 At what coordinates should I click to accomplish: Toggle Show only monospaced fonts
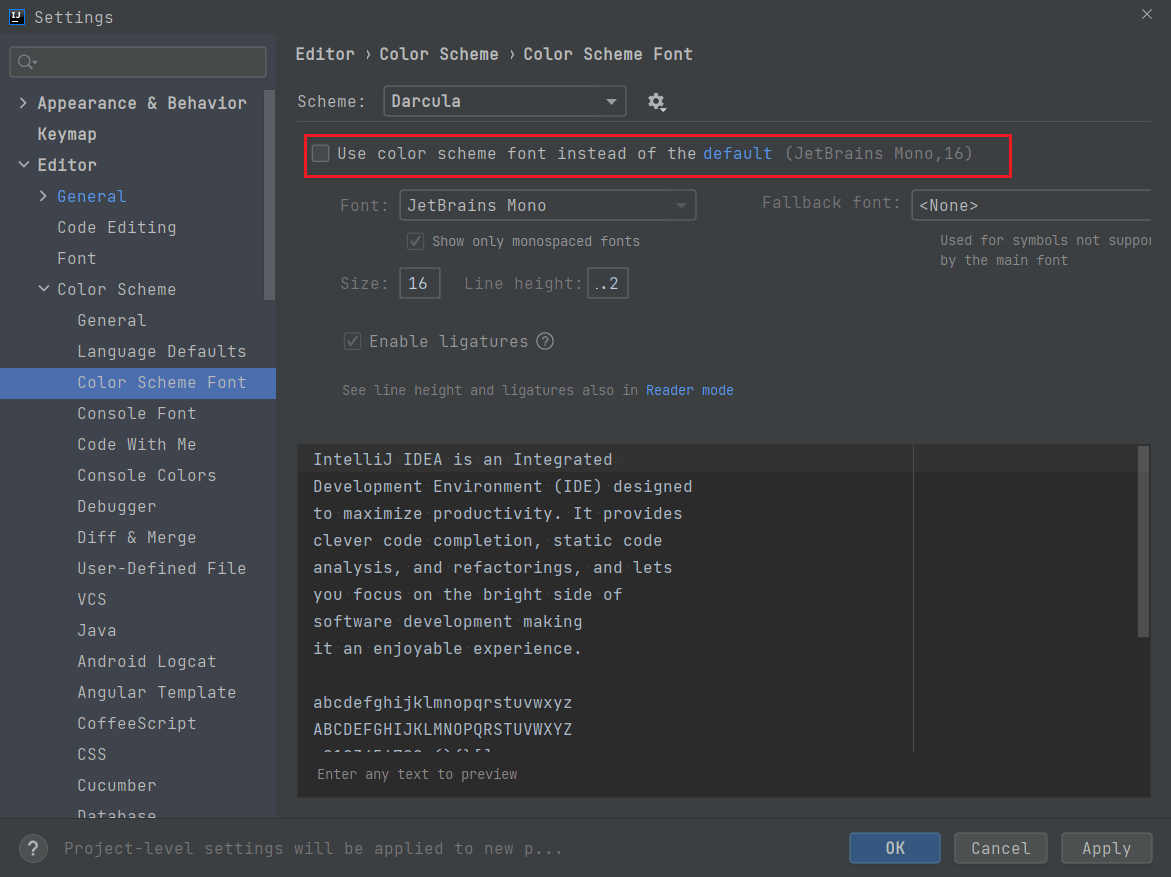pyautogui.click(x=415, y=241)
